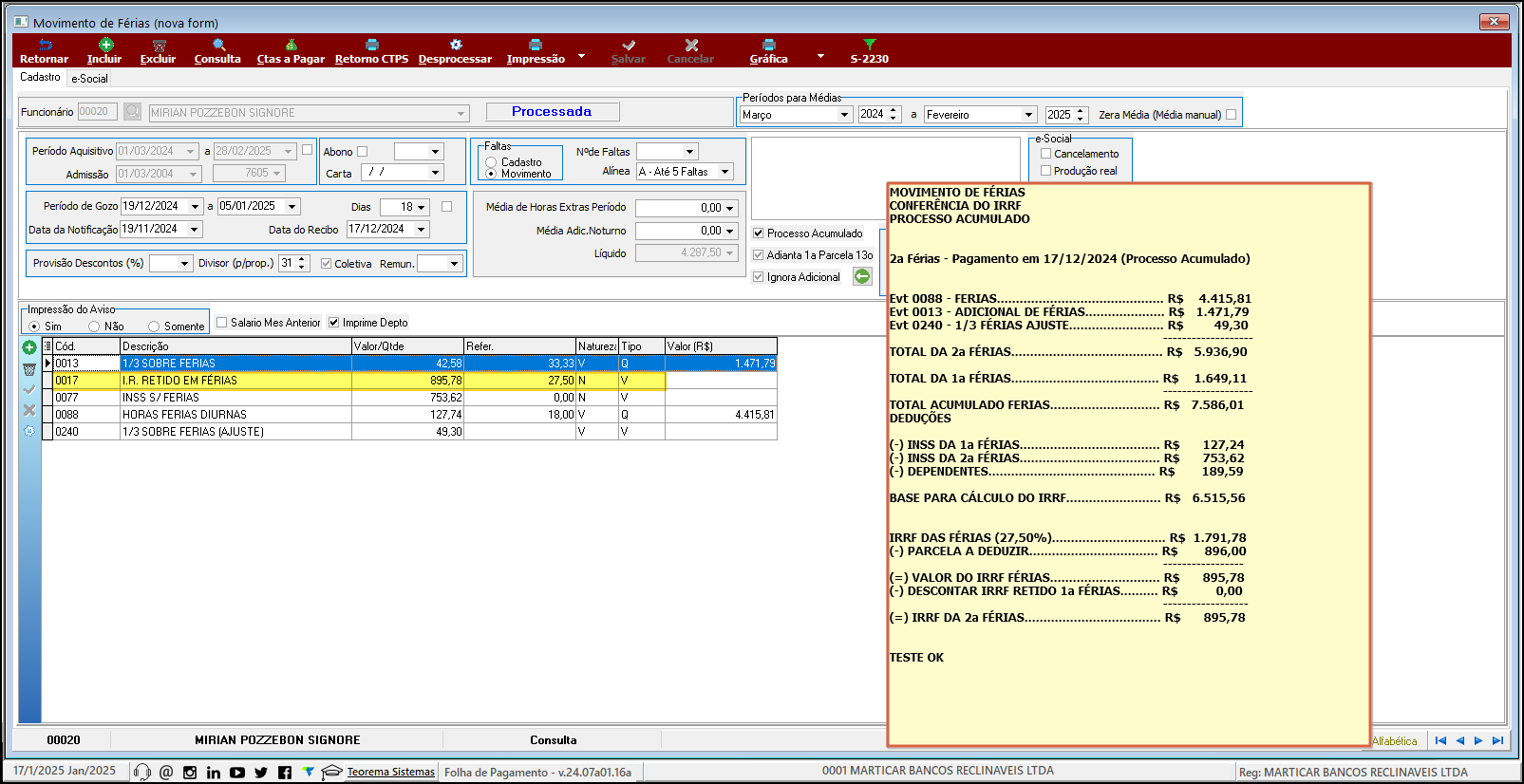Click the employee search icon beside Funcionário
The height and width of the screenshot is (784, 1524).
133,112
